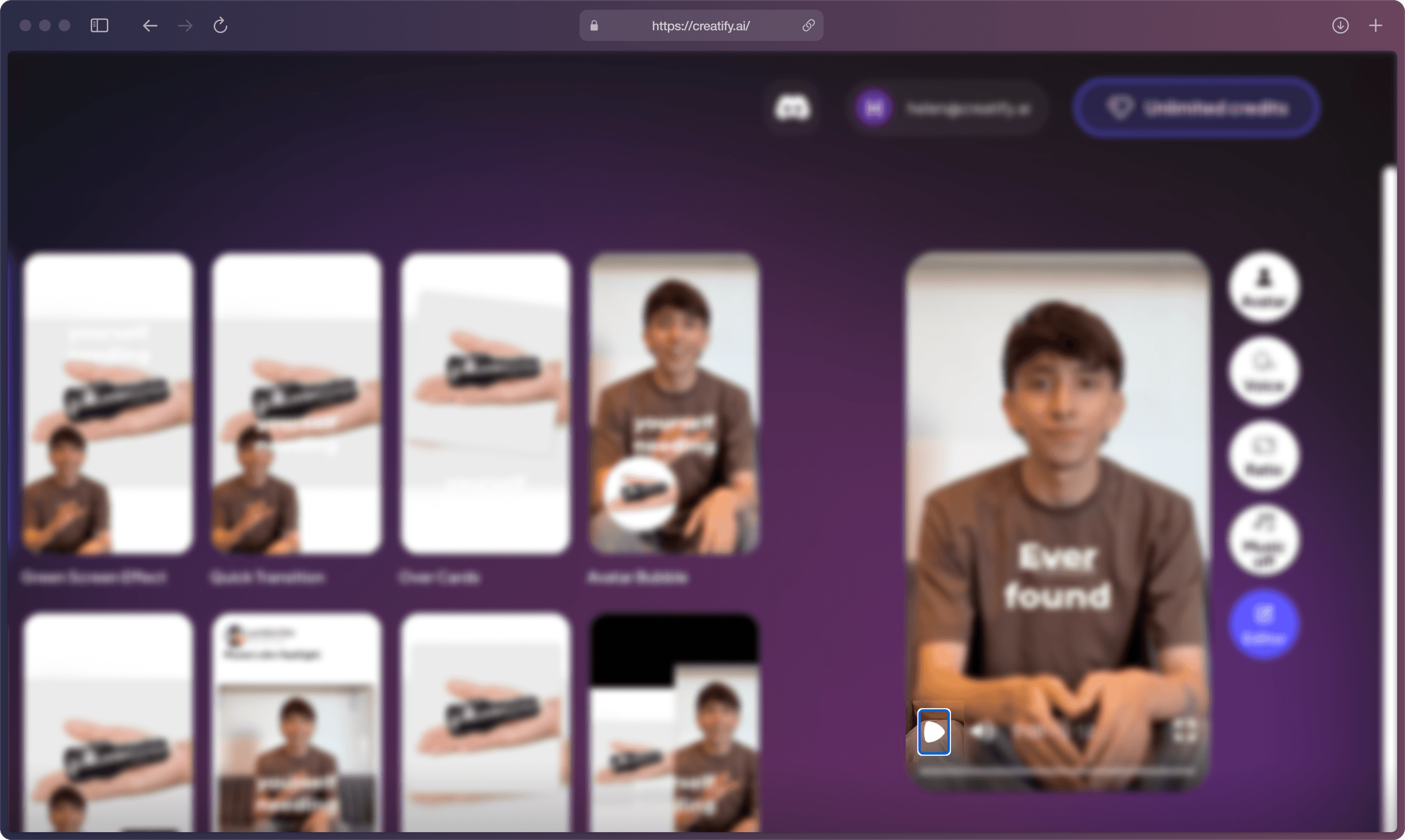Select the Music/Audio icon in sidebar
Viewport: 1405px width, 840px height.
pyautogui.click(x=1265, y=540)
